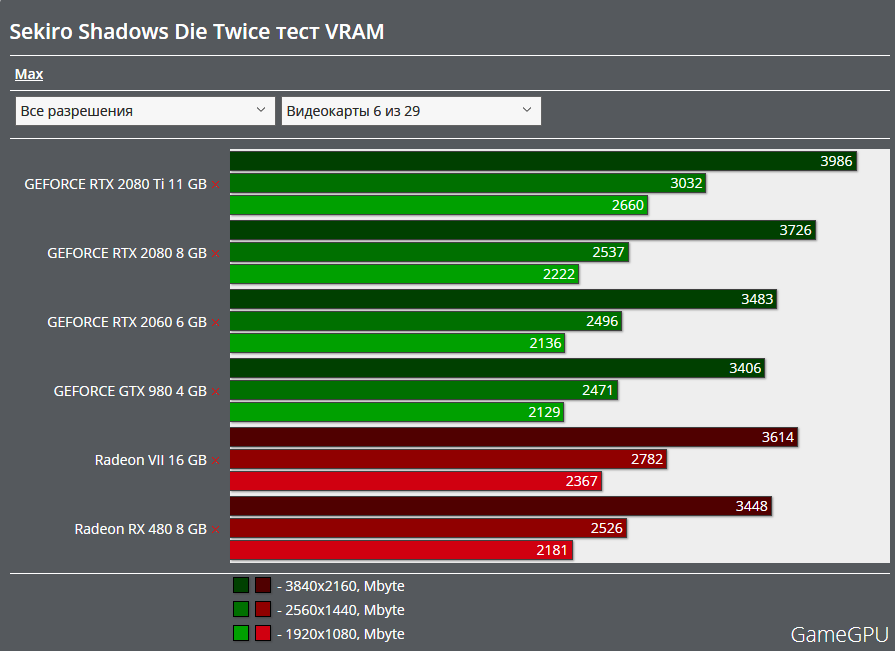Click the 2181 bar for Radeon RX 480
Image resolution: width=895 pixels, height=651 pixels.
[x=401, y=551]
